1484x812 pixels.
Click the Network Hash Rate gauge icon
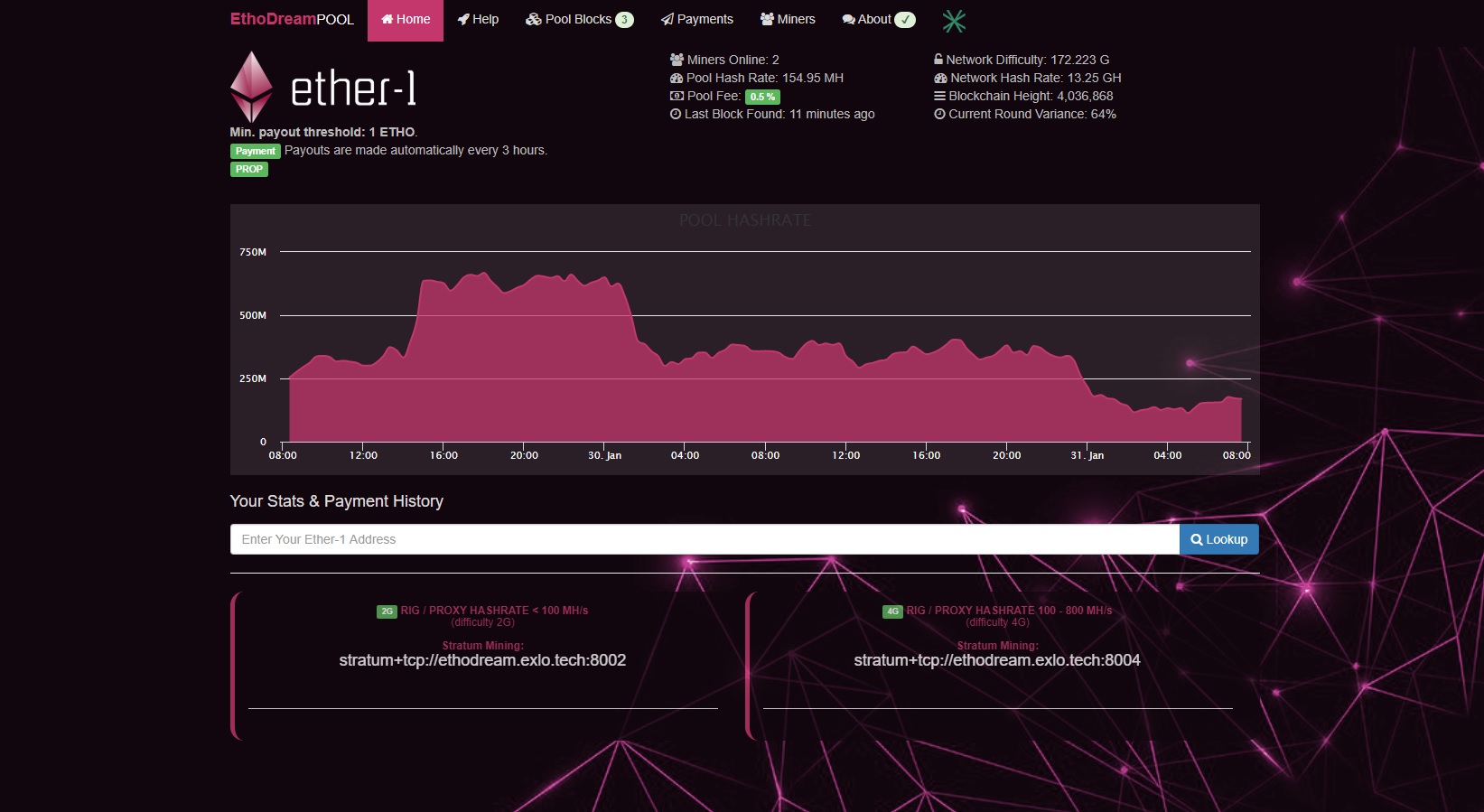coord(940,78)
